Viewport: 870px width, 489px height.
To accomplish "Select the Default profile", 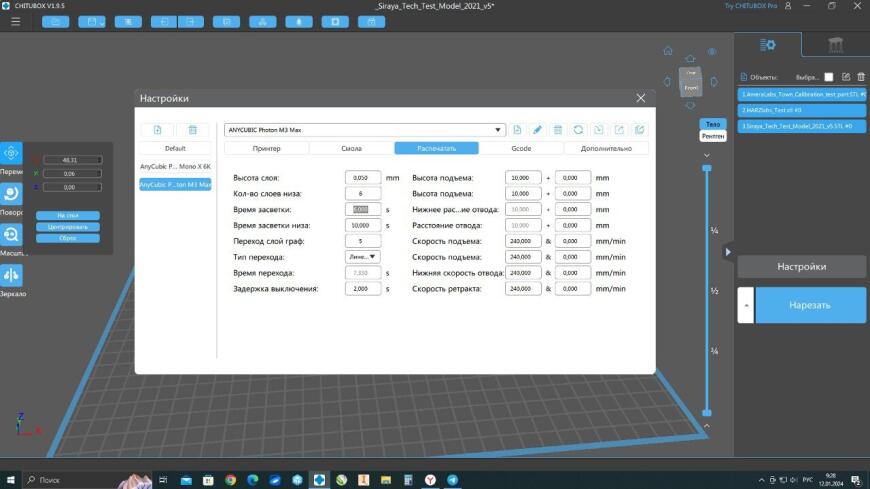I will coord(175,148).
